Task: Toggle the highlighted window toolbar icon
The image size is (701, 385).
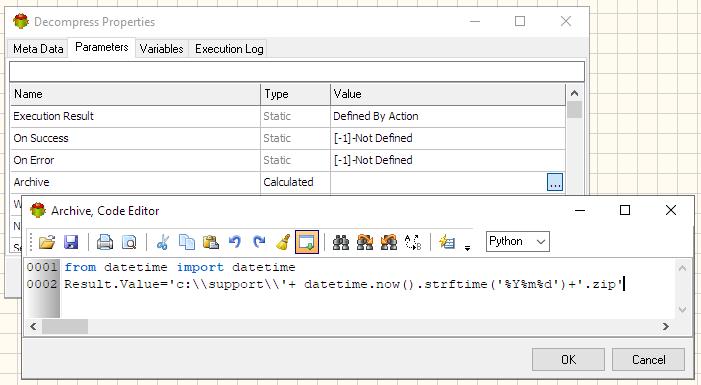Action: pos(307,242)
